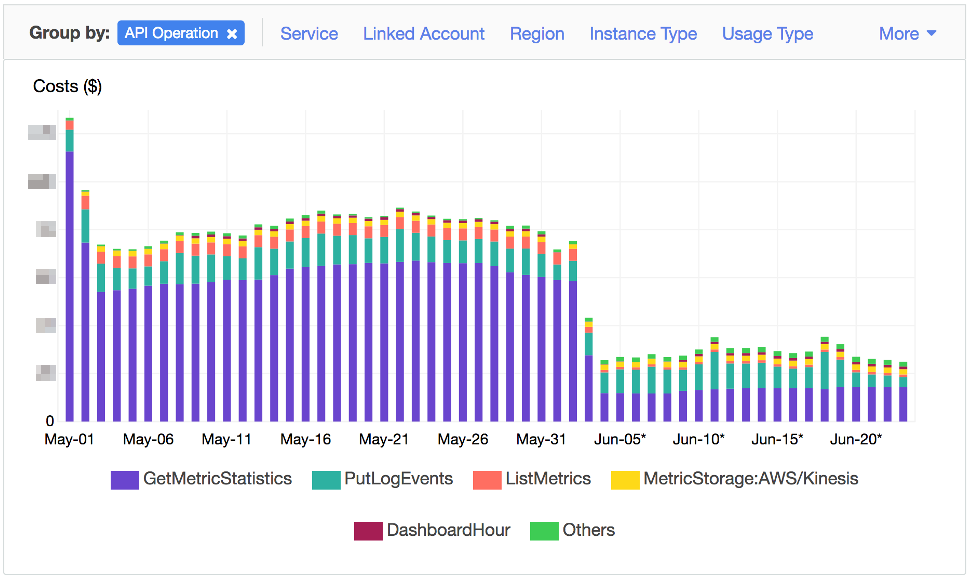
Task: Select the bar above the Jun-05* label
Action: [x=621, y=389]
